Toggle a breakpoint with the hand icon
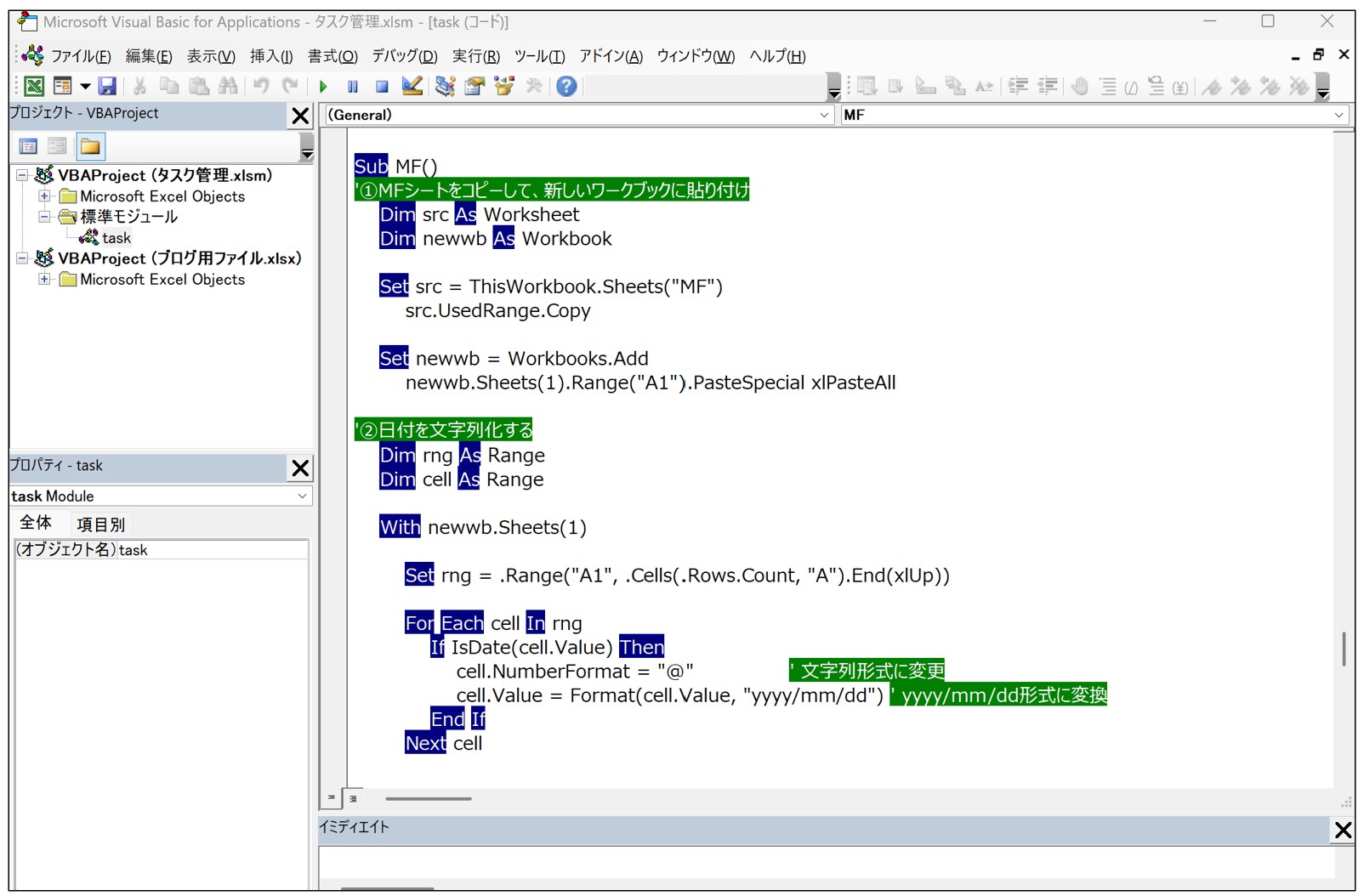Viewport: 1364px width, 896px height. (1080, 86)
